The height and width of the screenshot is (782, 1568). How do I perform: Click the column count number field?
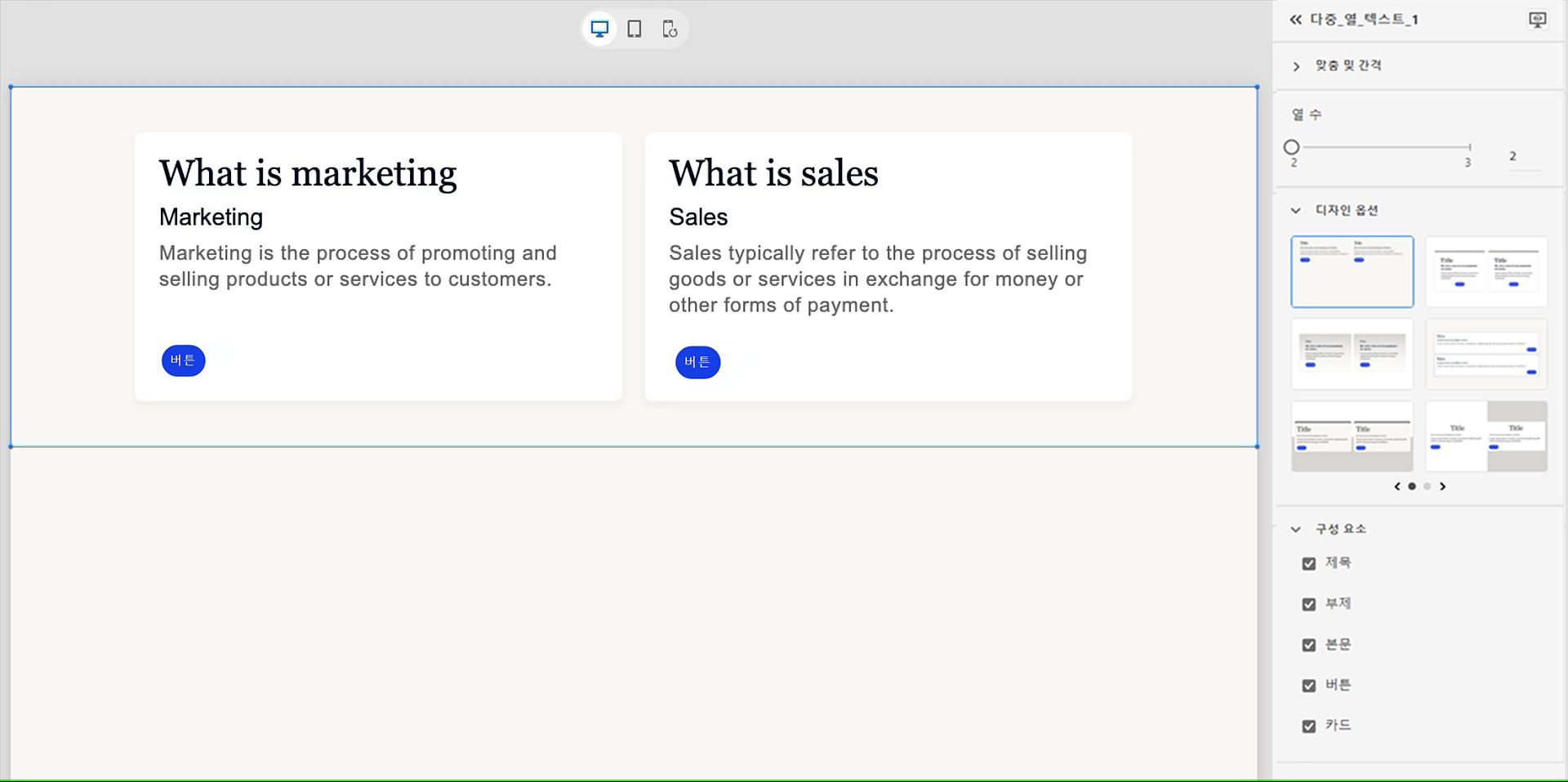pos(1522,156)
